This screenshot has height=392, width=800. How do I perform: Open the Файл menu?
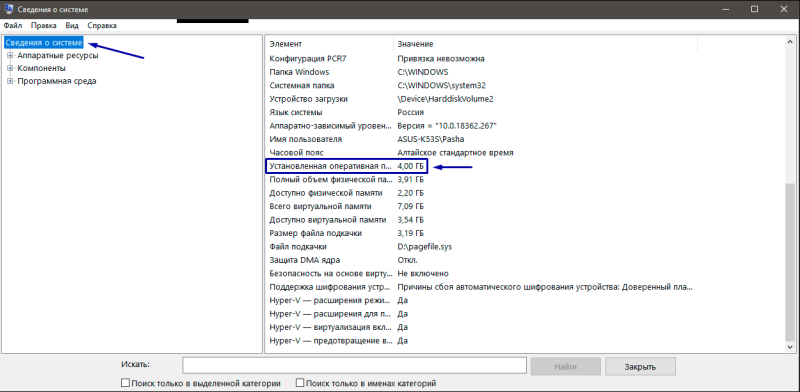12,25
